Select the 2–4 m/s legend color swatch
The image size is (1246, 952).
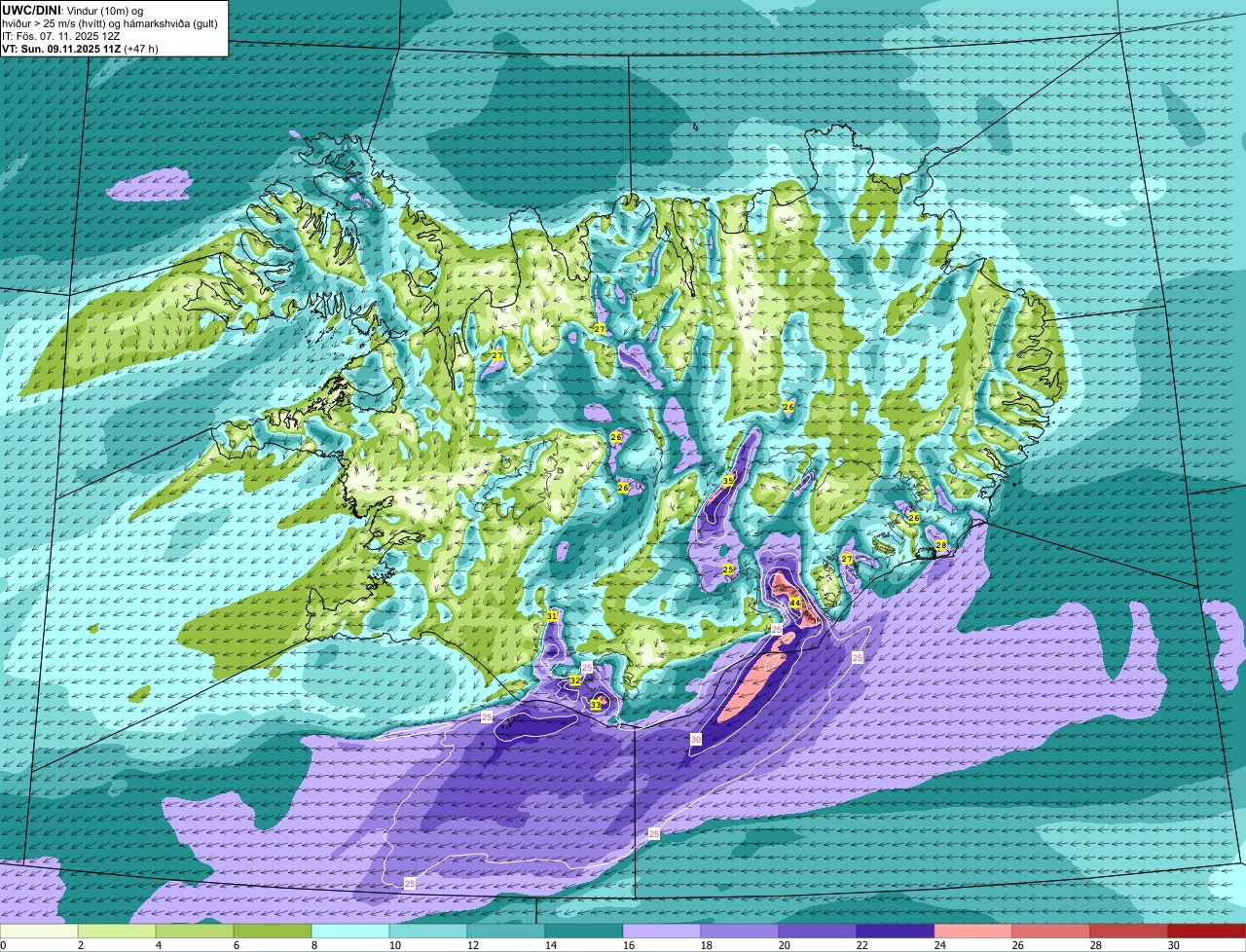tap(117, 931)
